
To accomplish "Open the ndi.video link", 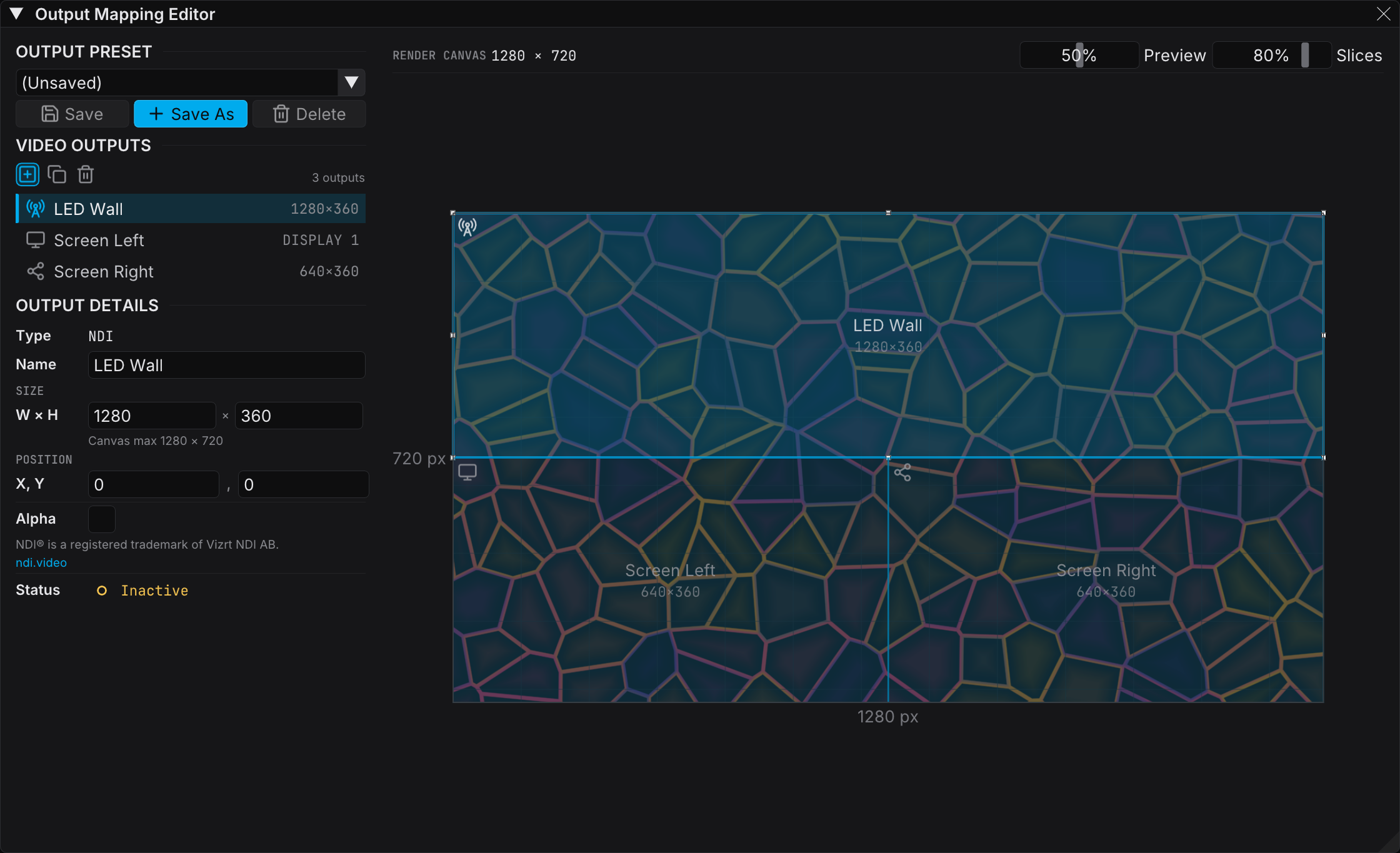I will (41, 562).
